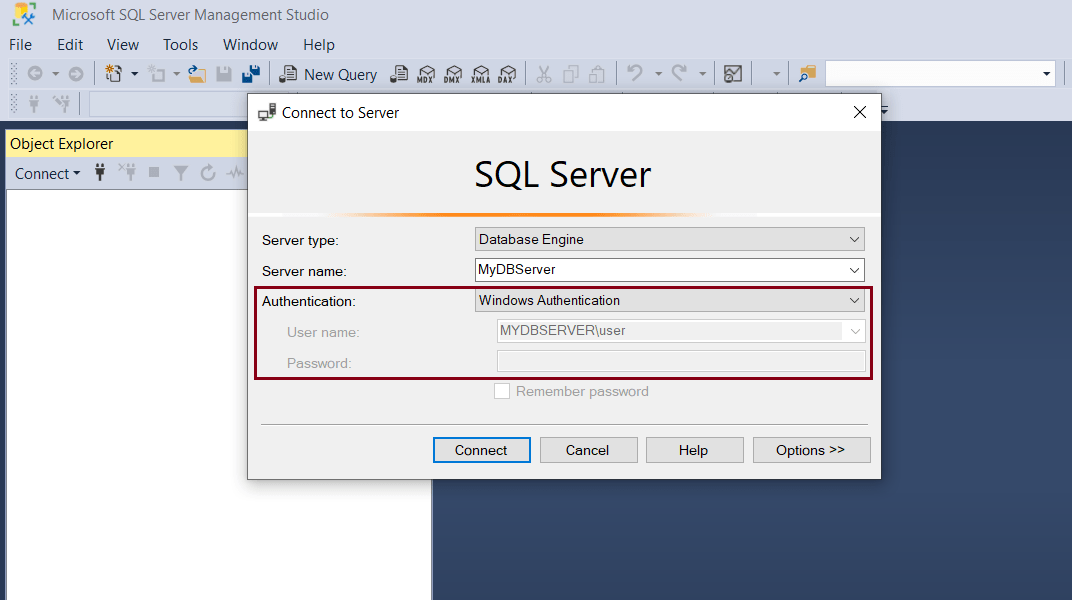Open the Connect dropdown in Object Explorer
1072x600 pixels.
pos(47,173)
